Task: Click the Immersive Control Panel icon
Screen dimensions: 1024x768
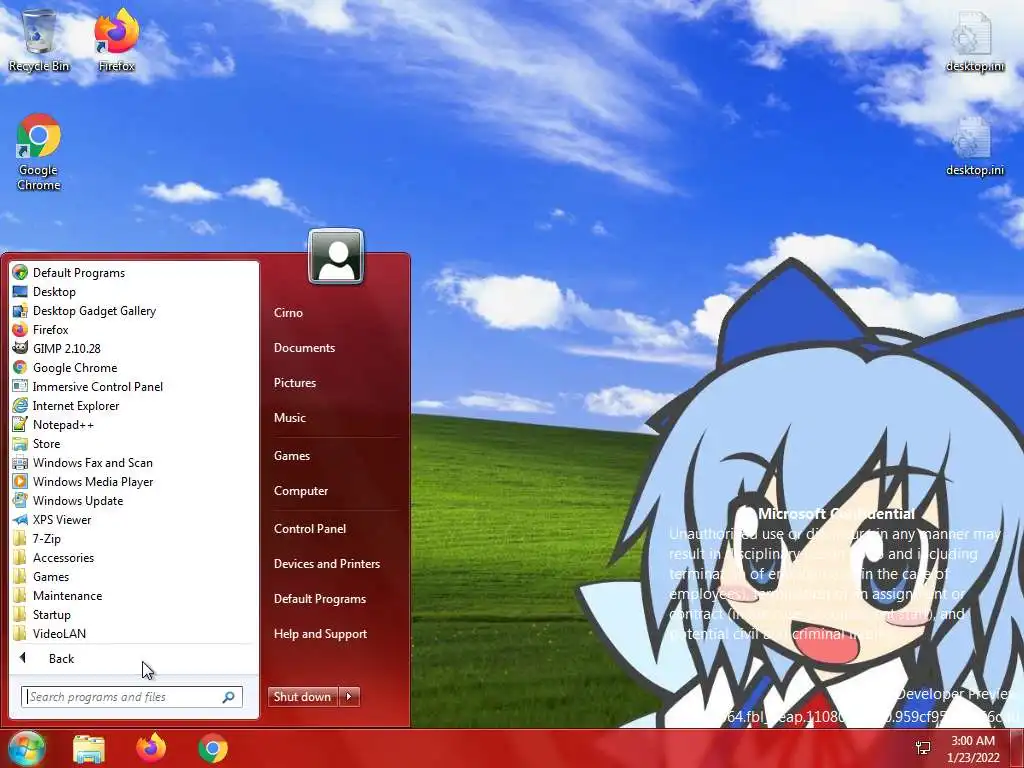Action: click(x=20, y=386)
